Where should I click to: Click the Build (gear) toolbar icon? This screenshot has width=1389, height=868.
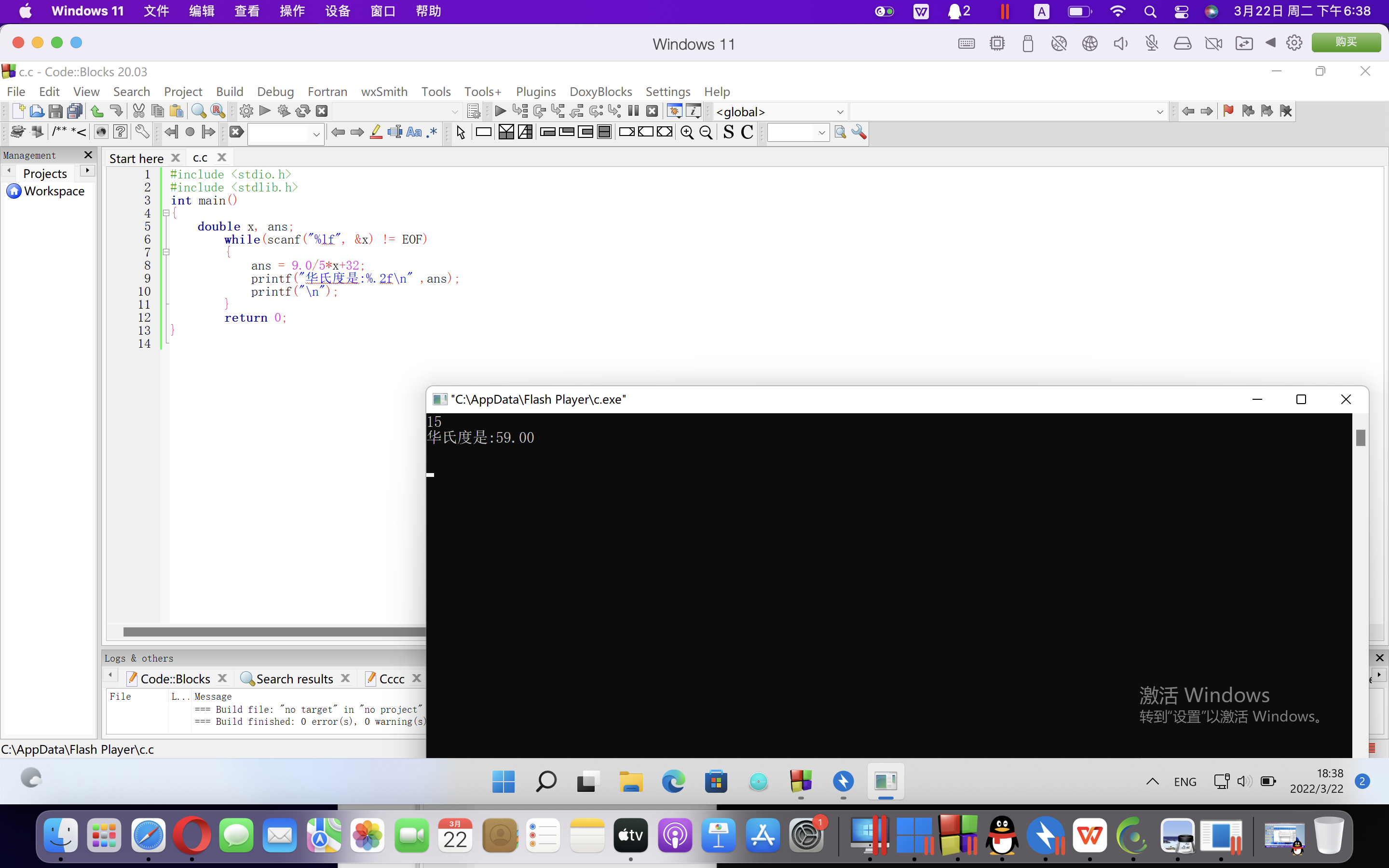(246, 111)
